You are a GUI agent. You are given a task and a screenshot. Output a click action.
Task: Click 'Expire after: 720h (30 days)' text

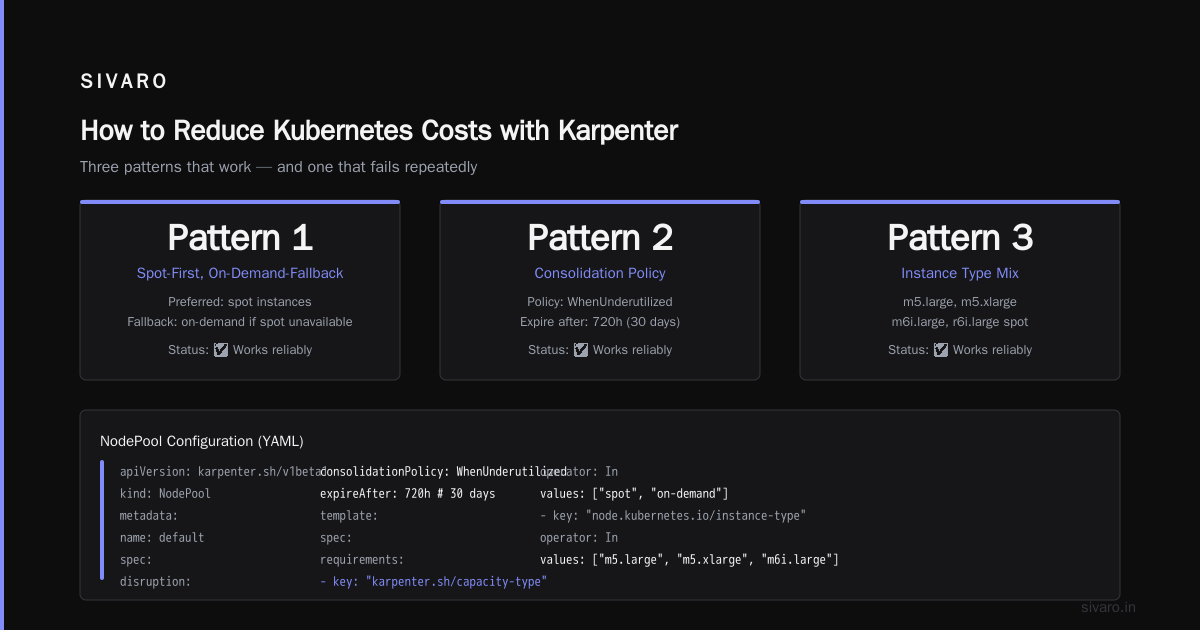click(600, 322)
